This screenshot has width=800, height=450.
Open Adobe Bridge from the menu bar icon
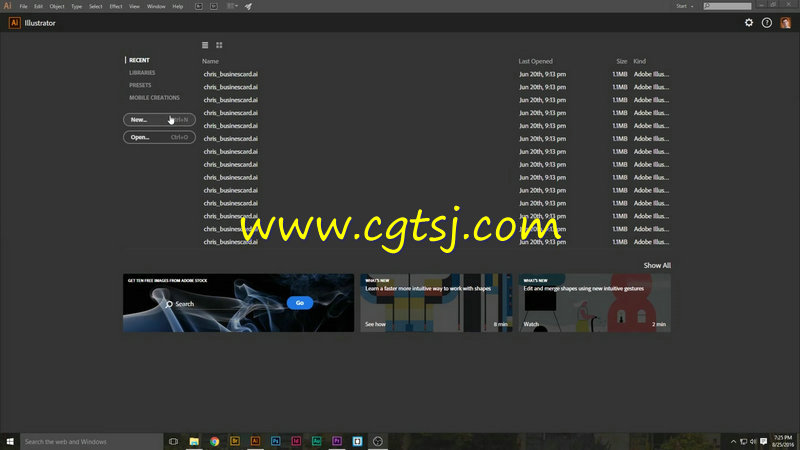coord(198,6)
